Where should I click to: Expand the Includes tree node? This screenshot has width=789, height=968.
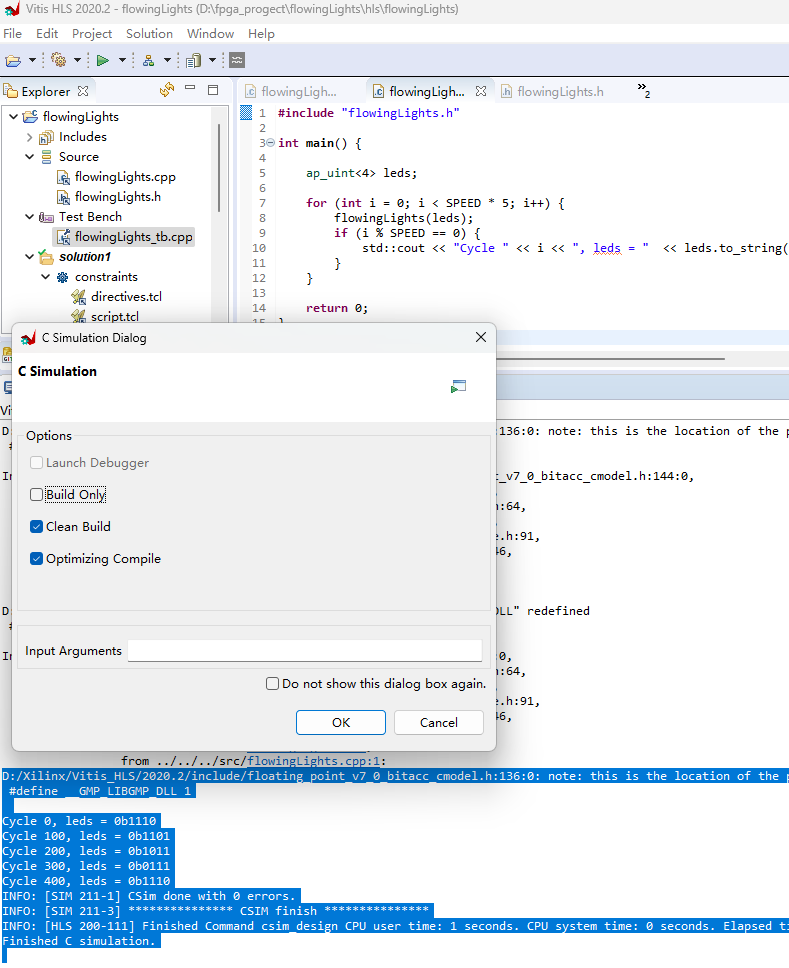pos(30,137)
